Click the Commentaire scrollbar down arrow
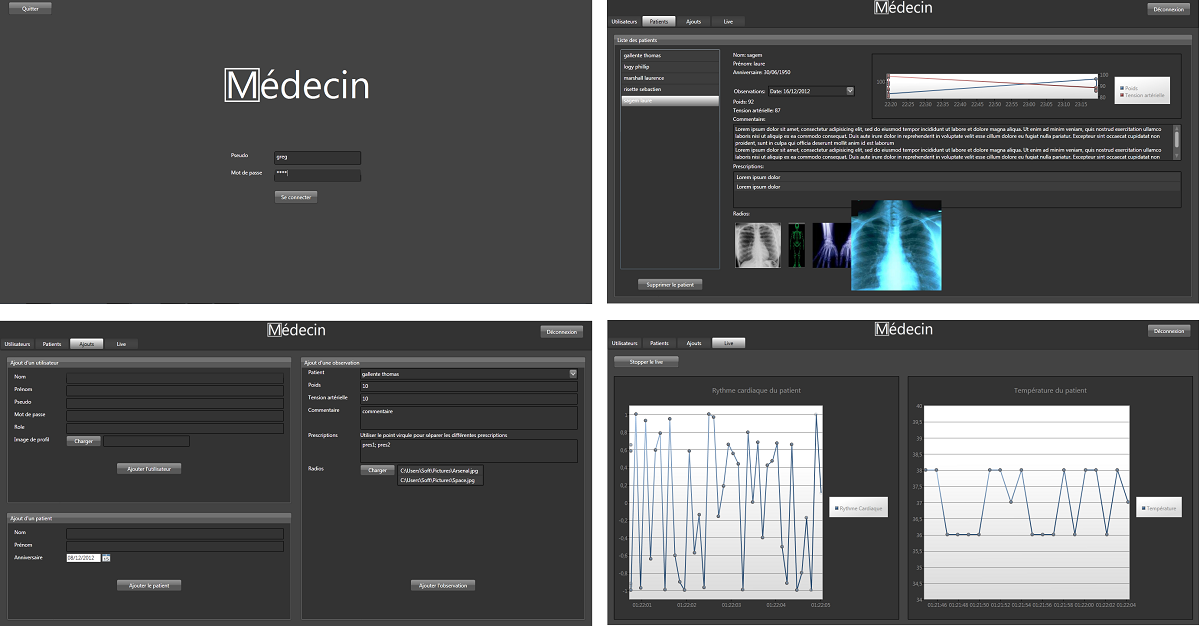This screenshot has width=1199, height=626. (1176, 157)
